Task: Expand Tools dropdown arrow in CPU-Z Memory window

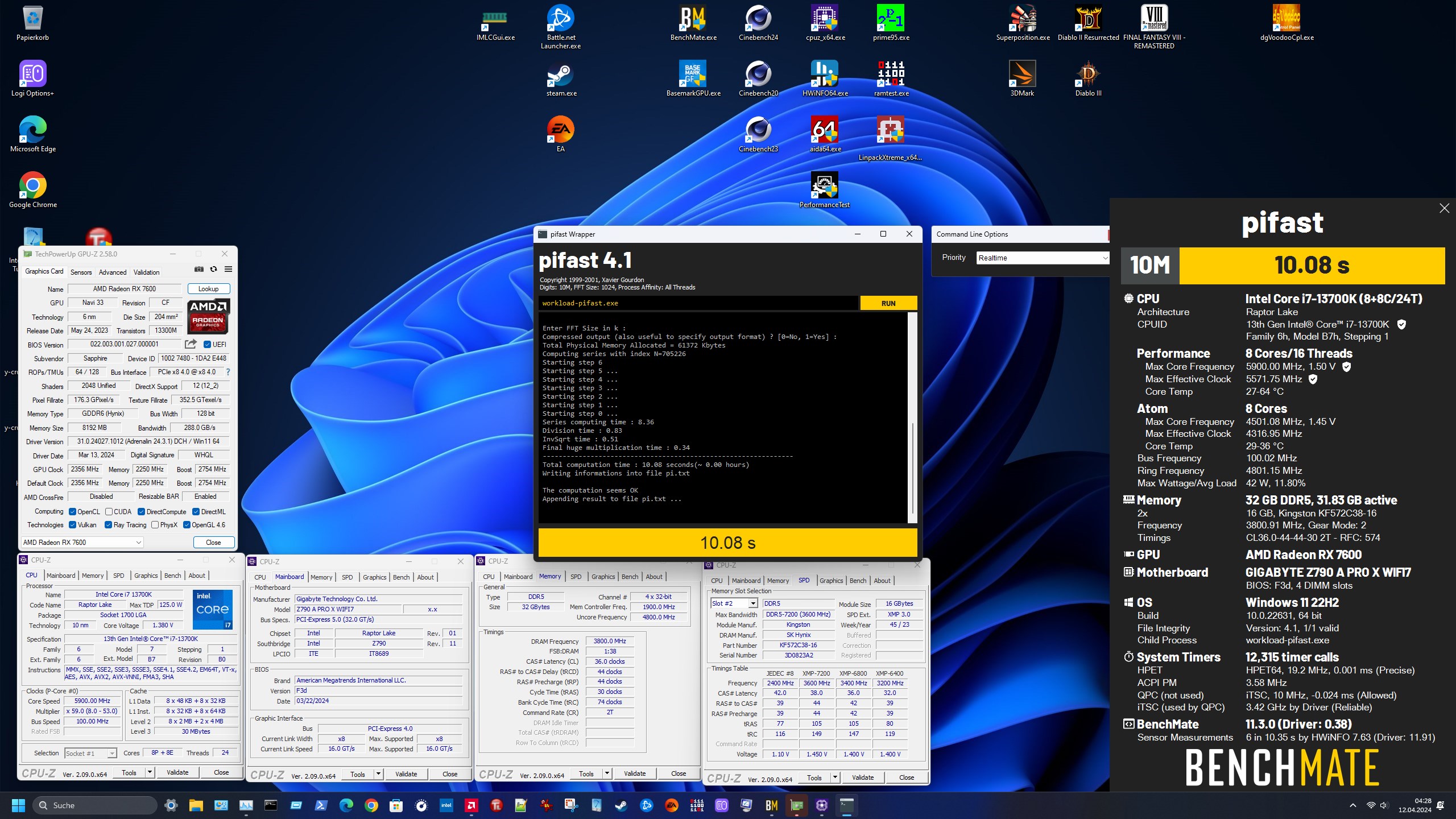Action: click(607, 773)
